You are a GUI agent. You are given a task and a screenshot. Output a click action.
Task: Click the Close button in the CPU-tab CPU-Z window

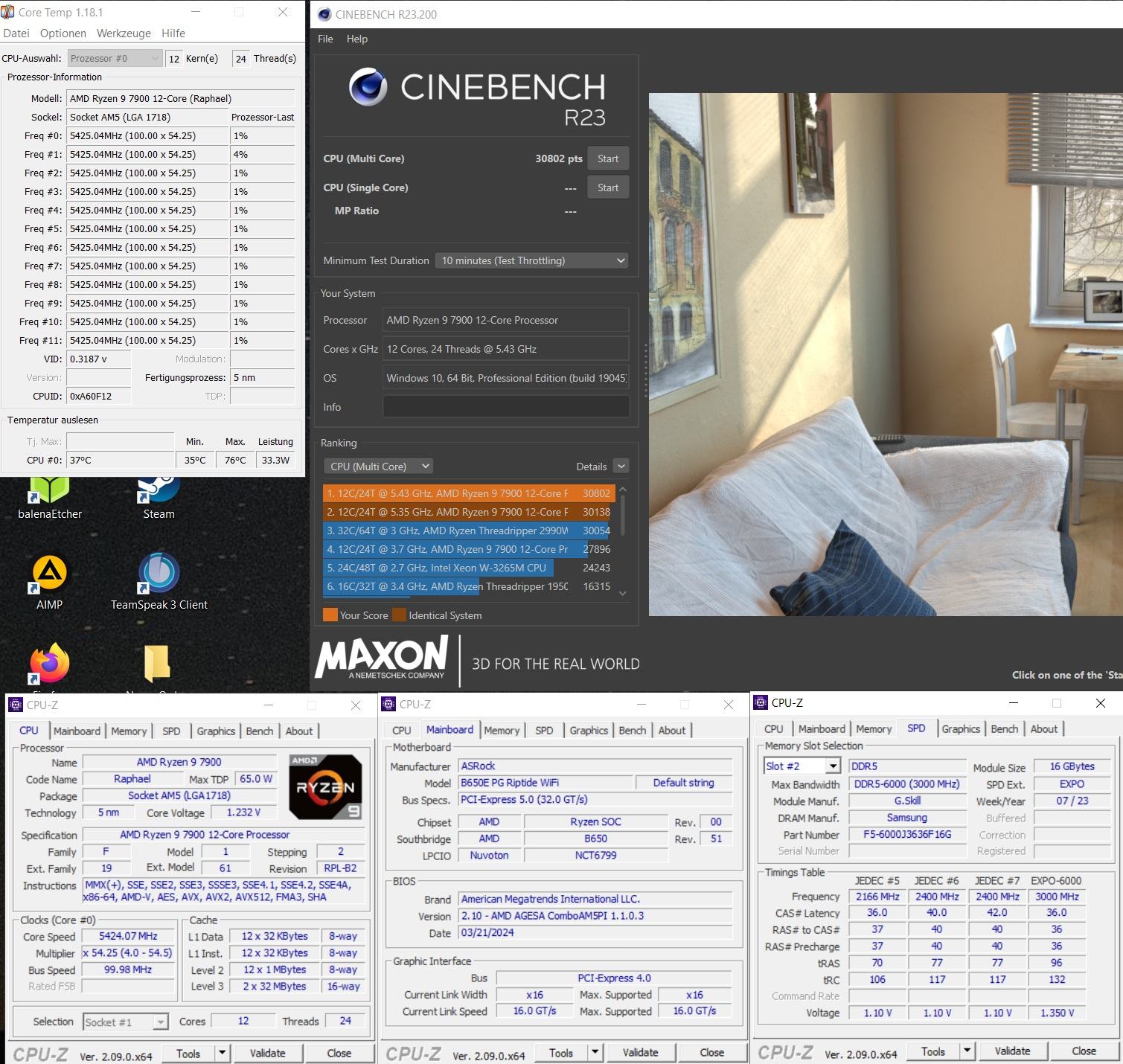coord(339,1053)
